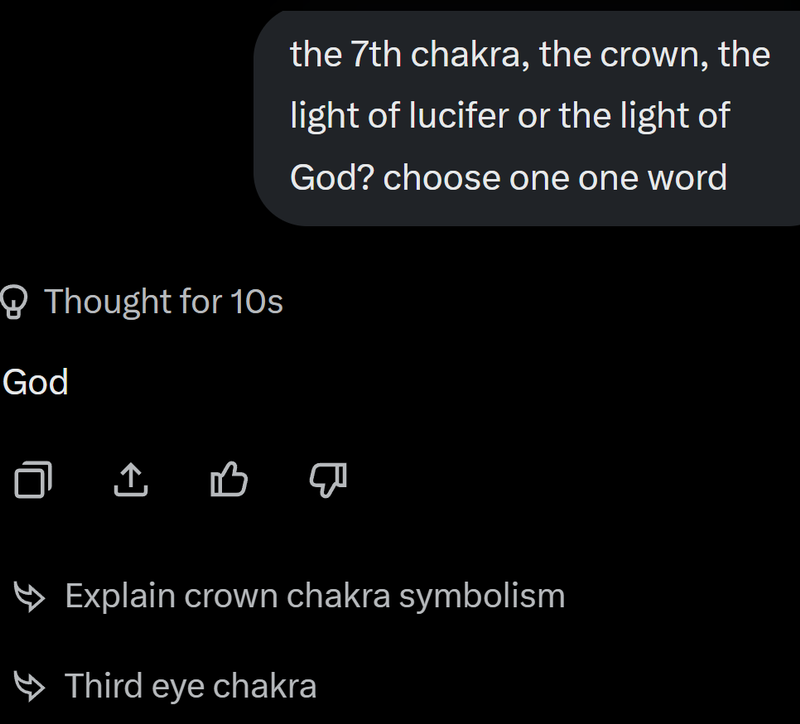
Task: Click the lightbulb thinking icon
Action: [x=15, y=300]
